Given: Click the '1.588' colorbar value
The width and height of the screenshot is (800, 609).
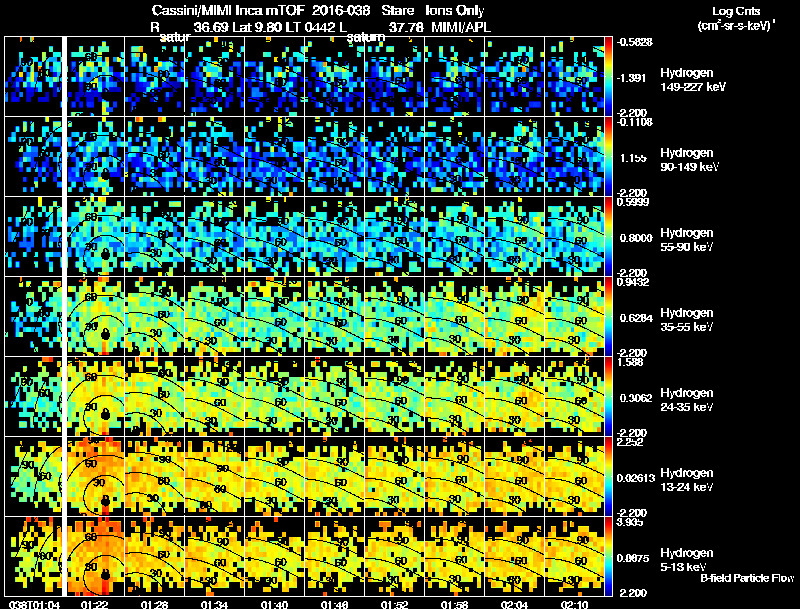Looking at the screenshot, I should (x=630, y=362).
